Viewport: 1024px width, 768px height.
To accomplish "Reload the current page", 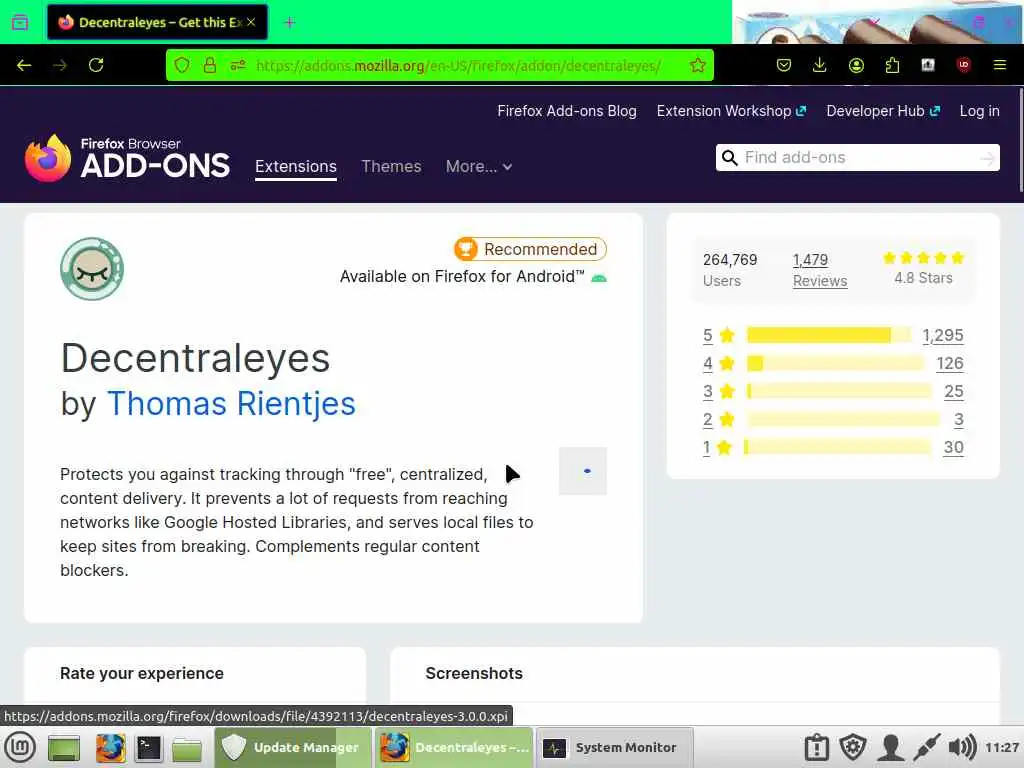I will pos(96,65).
